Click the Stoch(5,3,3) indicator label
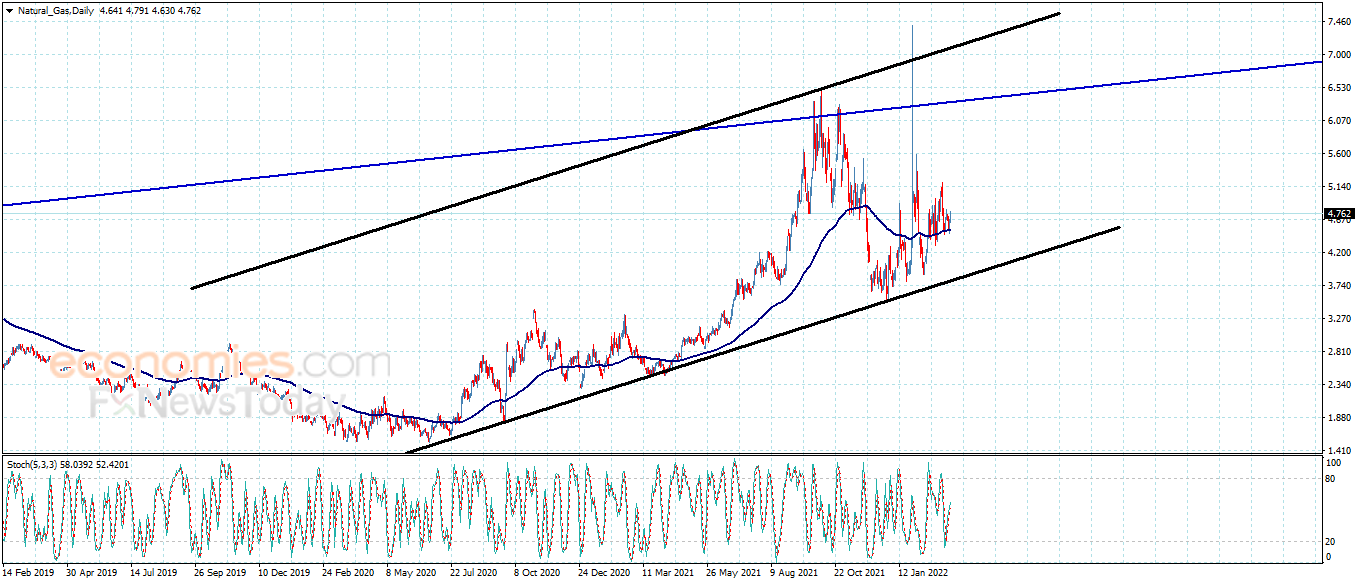The height and width of the screenshot is (584, 1362). pyautogui.click(x=32, y=464)
